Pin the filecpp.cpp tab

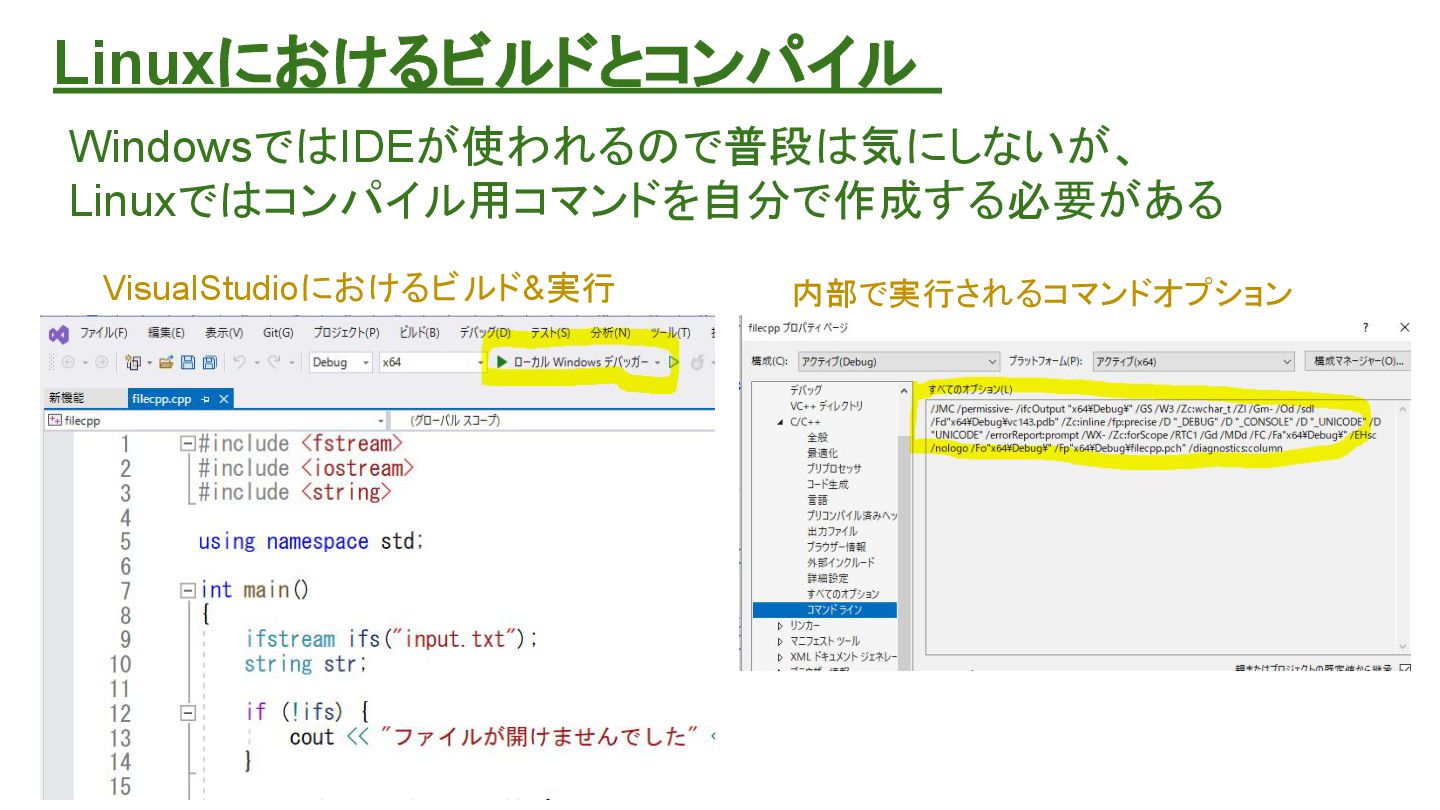click(x=205, y=399)
